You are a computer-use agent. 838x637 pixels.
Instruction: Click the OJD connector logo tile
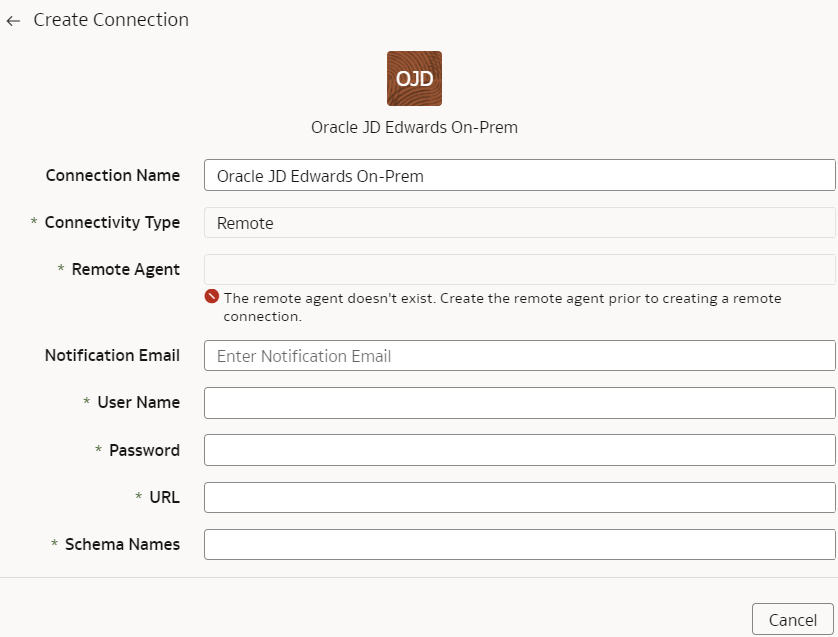coord(414,79)
